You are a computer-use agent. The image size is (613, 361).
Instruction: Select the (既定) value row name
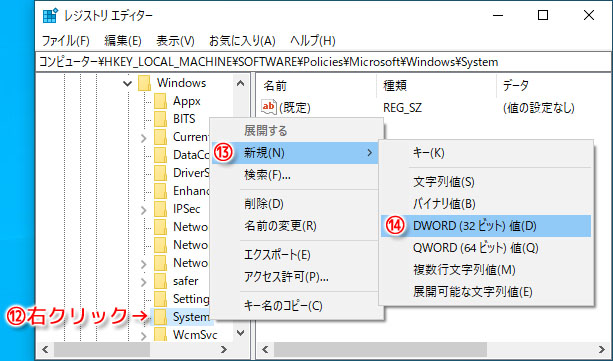click(x=295, y=108)
